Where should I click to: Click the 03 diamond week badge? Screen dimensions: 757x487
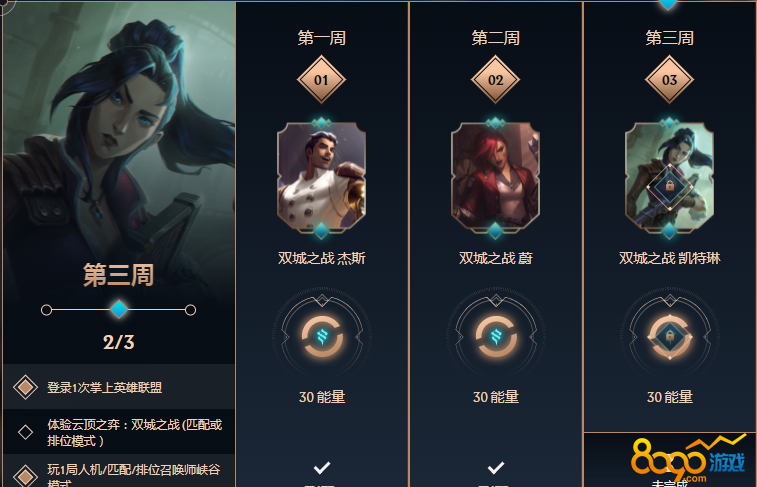coord(669,80)
